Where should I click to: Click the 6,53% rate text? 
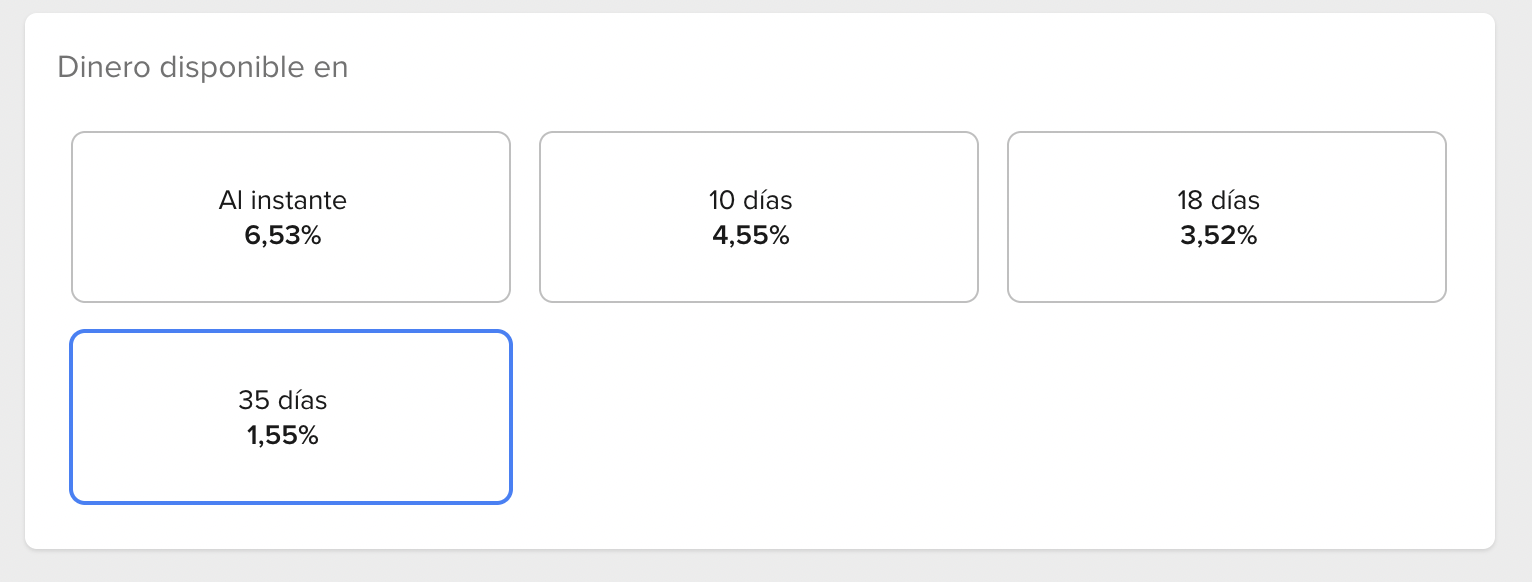[283, 236]
